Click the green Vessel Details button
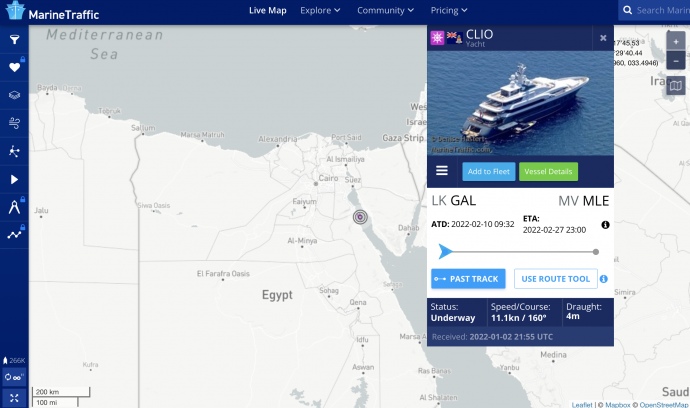 point(548,172)
